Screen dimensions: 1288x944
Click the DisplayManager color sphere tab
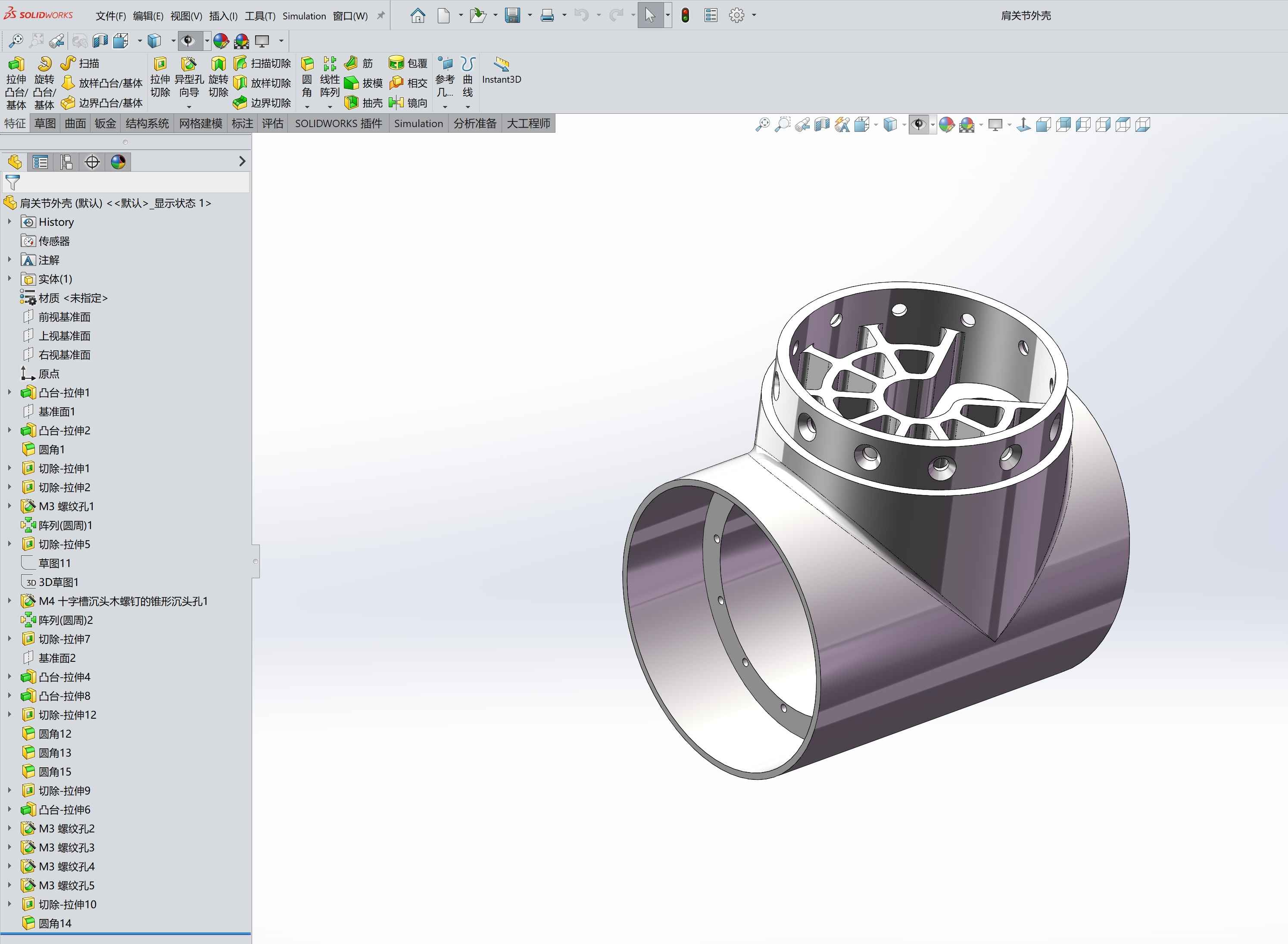[118, 162]
